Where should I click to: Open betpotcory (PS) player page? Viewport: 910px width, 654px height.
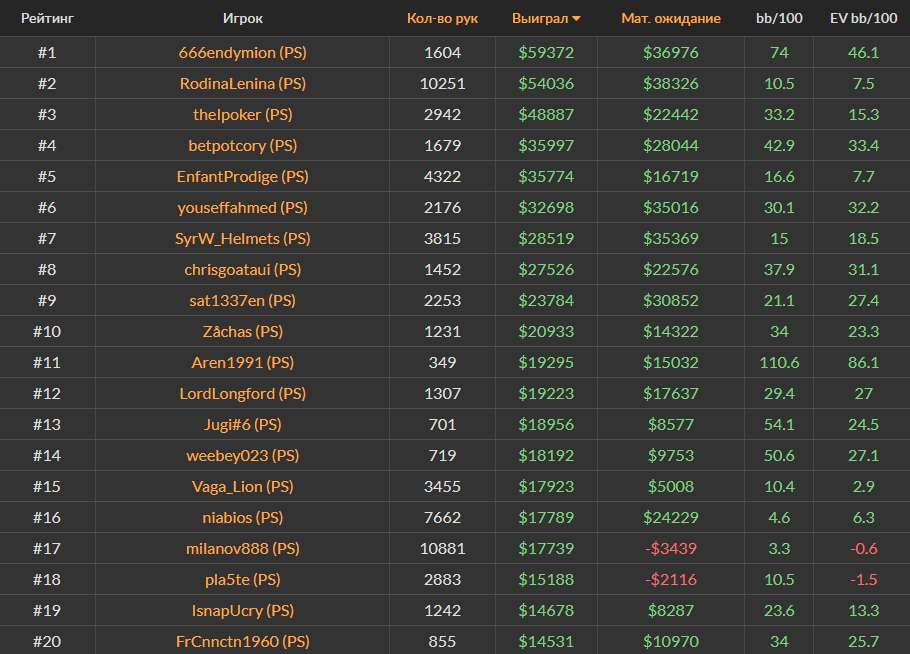(x=242, y=145)
